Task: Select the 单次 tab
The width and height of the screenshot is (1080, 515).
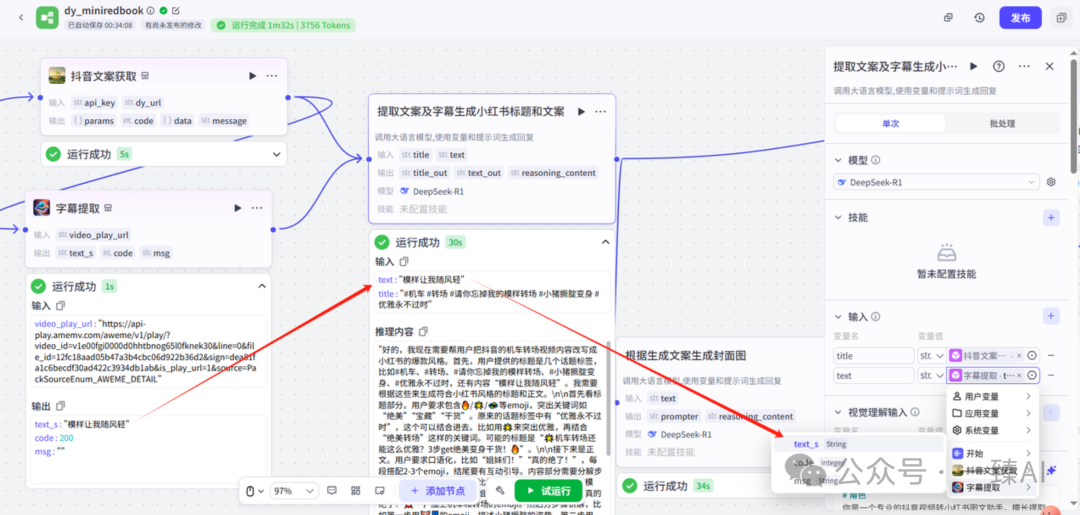Action: (891, 124)
